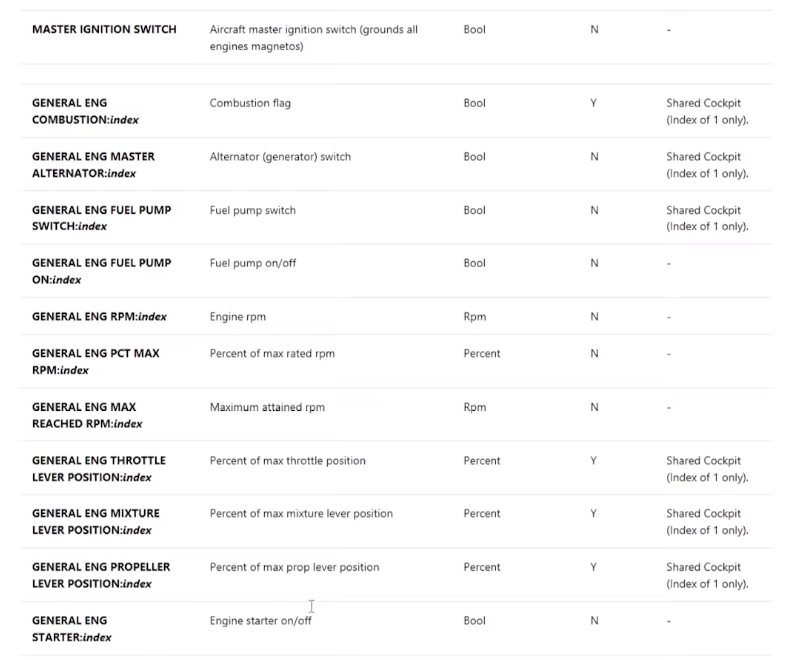Viewport: 802px width, 660px height.
Task: Select the "Fuel pump switch" description text
Action: (252, 211)
